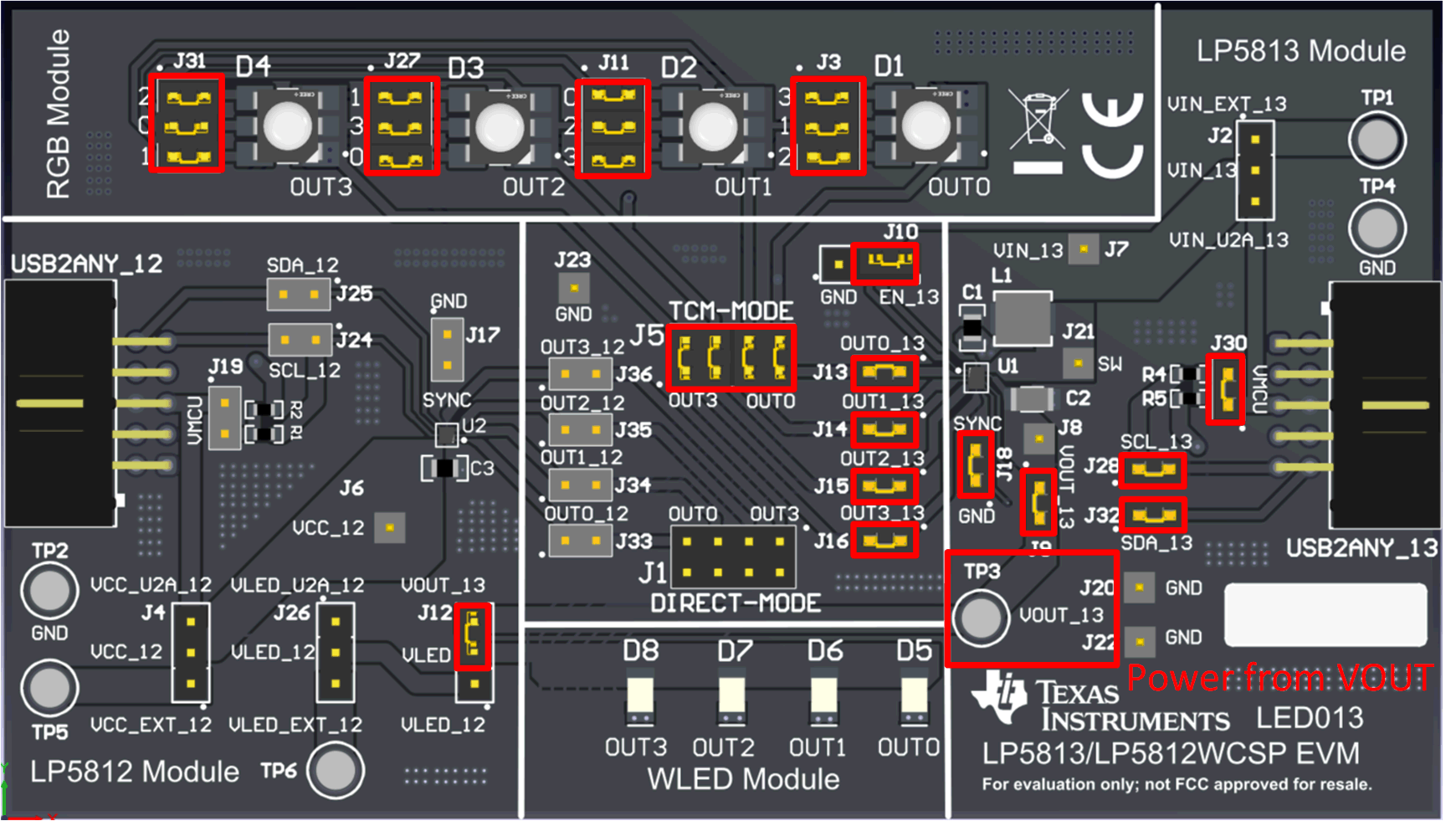Click the Texas Instruments logo

1101,700
